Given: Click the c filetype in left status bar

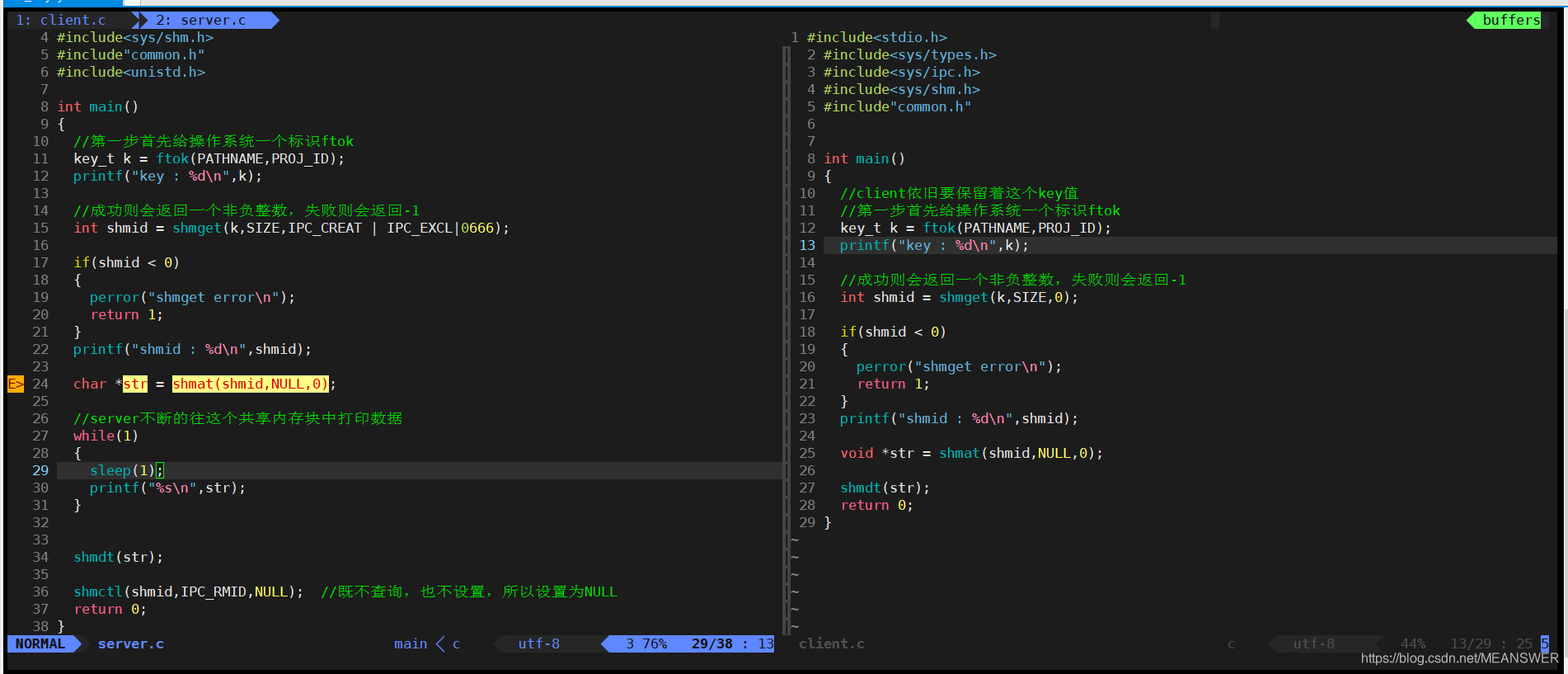Looking at the screenshot, I should [456, 643].
